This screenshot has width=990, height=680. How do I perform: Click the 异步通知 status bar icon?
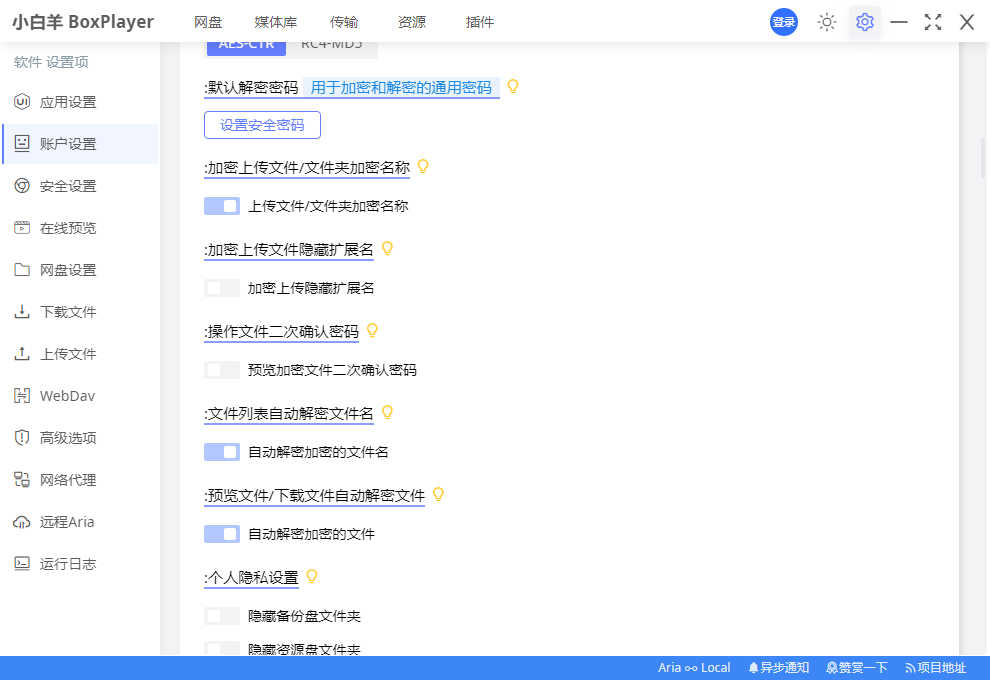[779, 667]
